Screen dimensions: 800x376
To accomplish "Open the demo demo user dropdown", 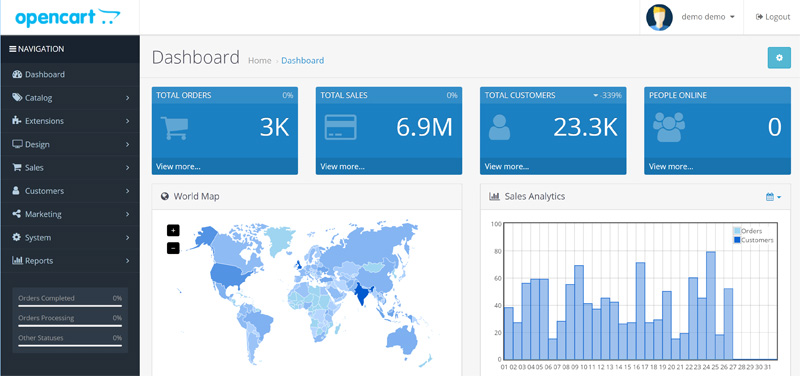I will (708, 17).
